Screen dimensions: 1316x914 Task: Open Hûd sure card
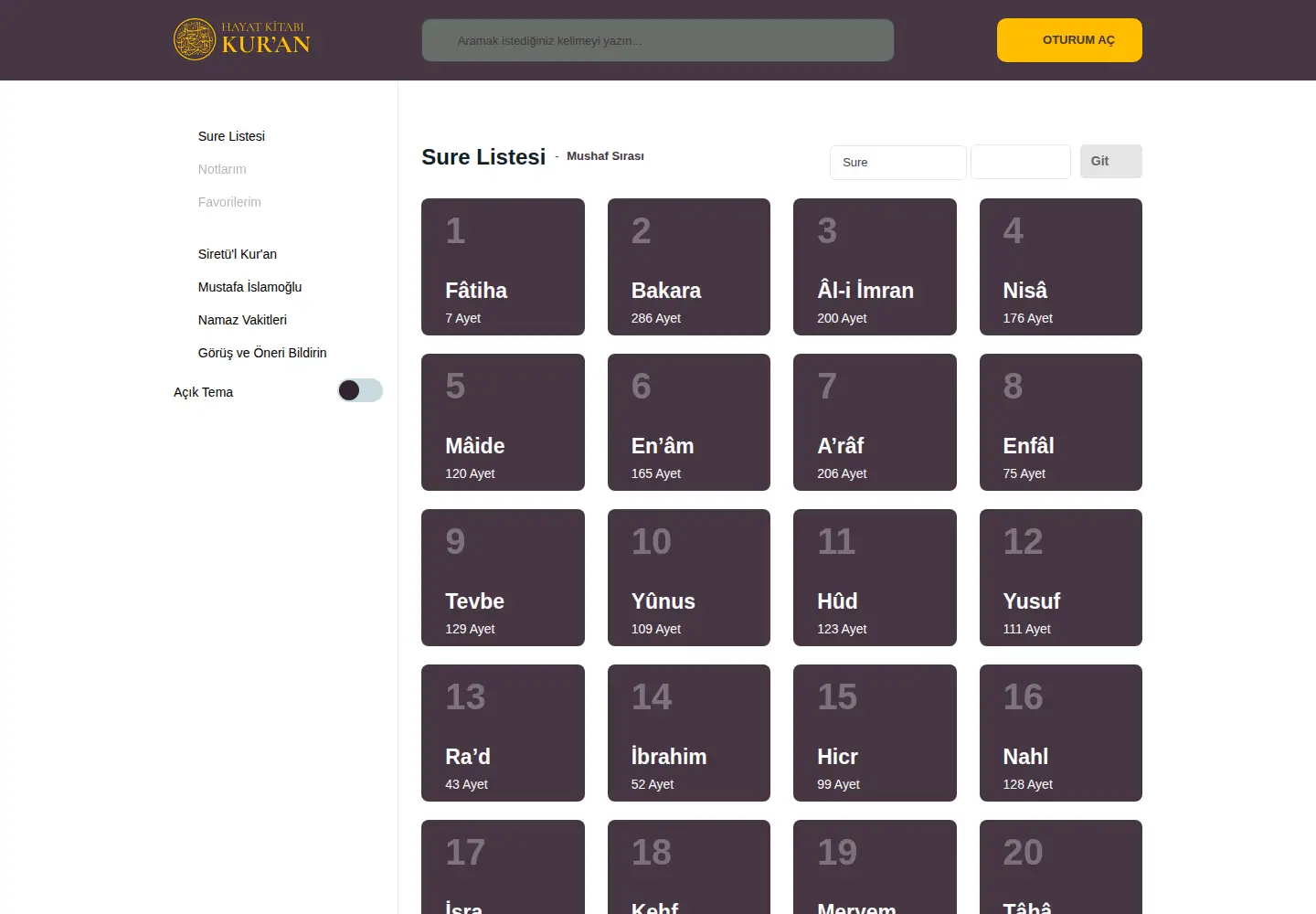pos(875,578)
